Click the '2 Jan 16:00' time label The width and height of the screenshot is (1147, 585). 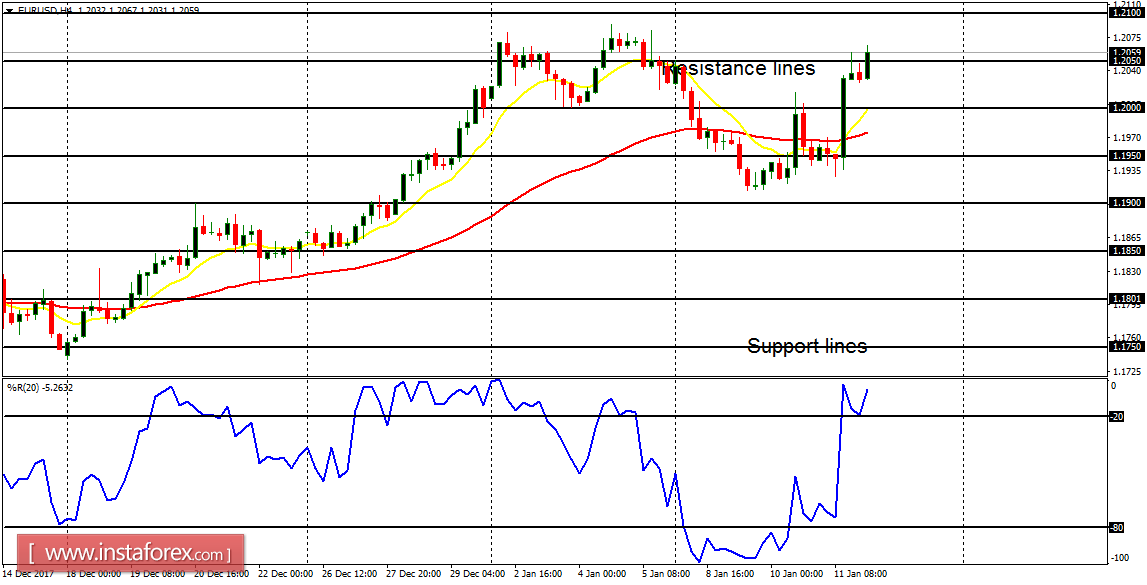pyautogui.click(x=538, y=574)
